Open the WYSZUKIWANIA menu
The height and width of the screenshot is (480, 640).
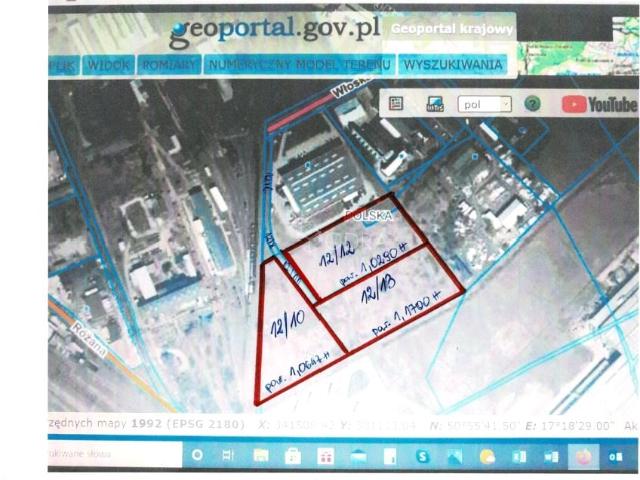[x=453, y=65]
